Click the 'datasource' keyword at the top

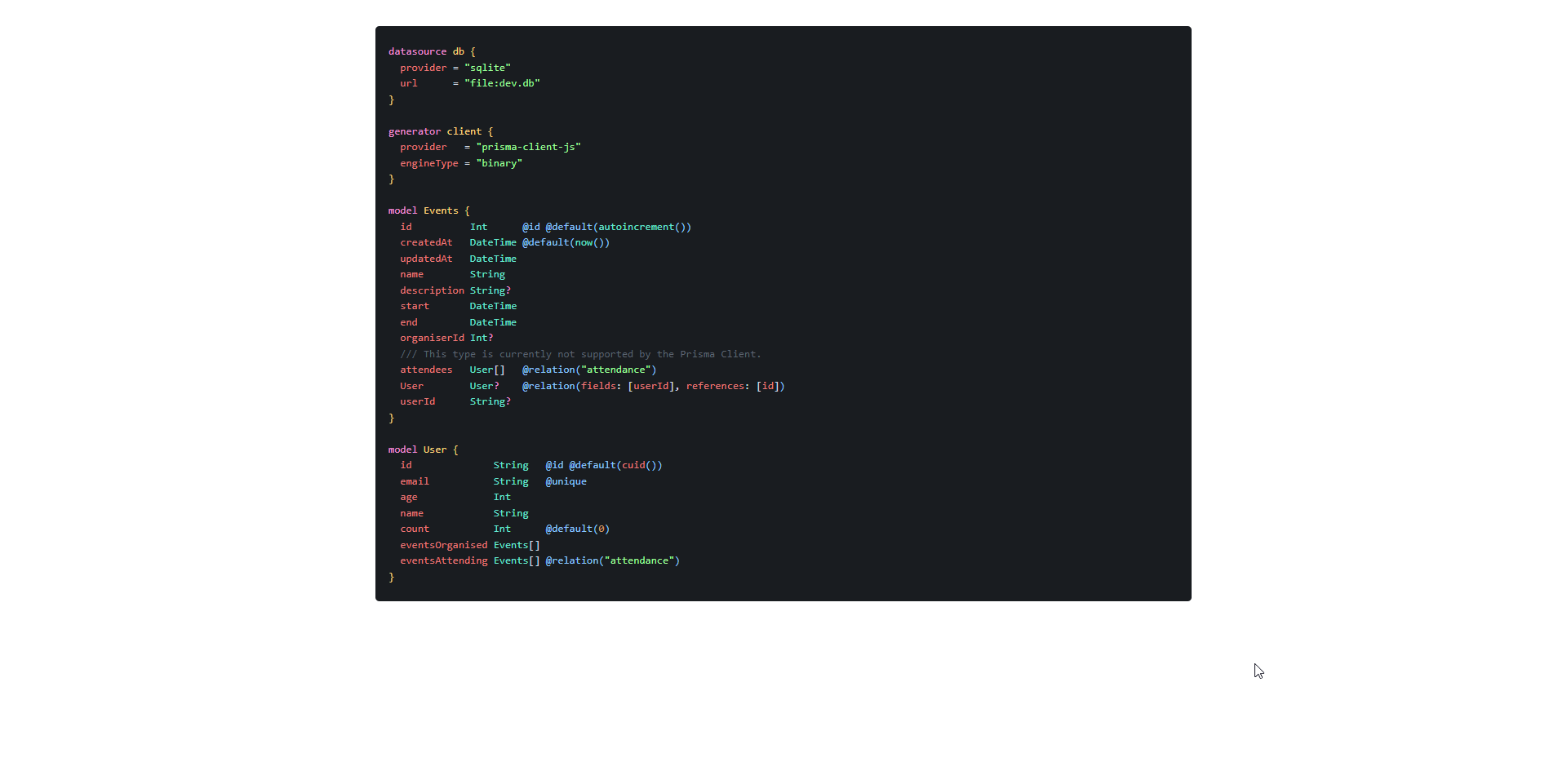coord(417,51)
